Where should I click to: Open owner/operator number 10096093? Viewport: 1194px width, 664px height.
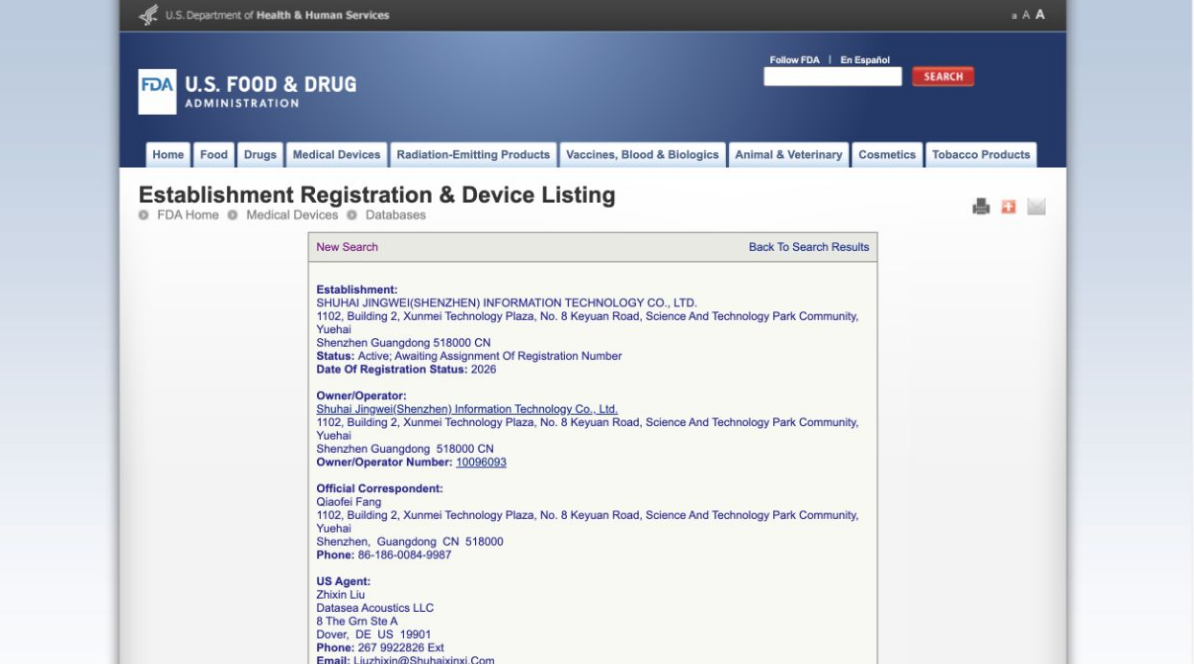point(481,462)
